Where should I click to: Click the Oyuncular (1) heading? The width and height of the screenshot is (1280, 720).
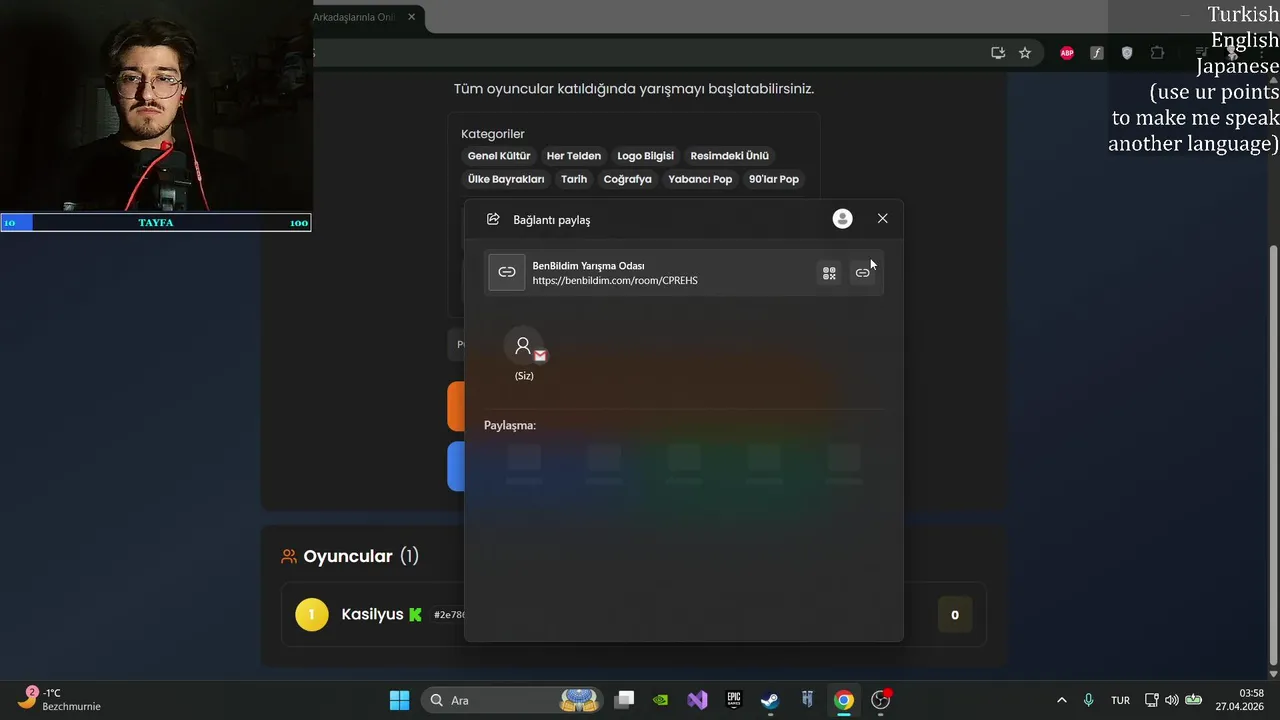coord(361,556)
